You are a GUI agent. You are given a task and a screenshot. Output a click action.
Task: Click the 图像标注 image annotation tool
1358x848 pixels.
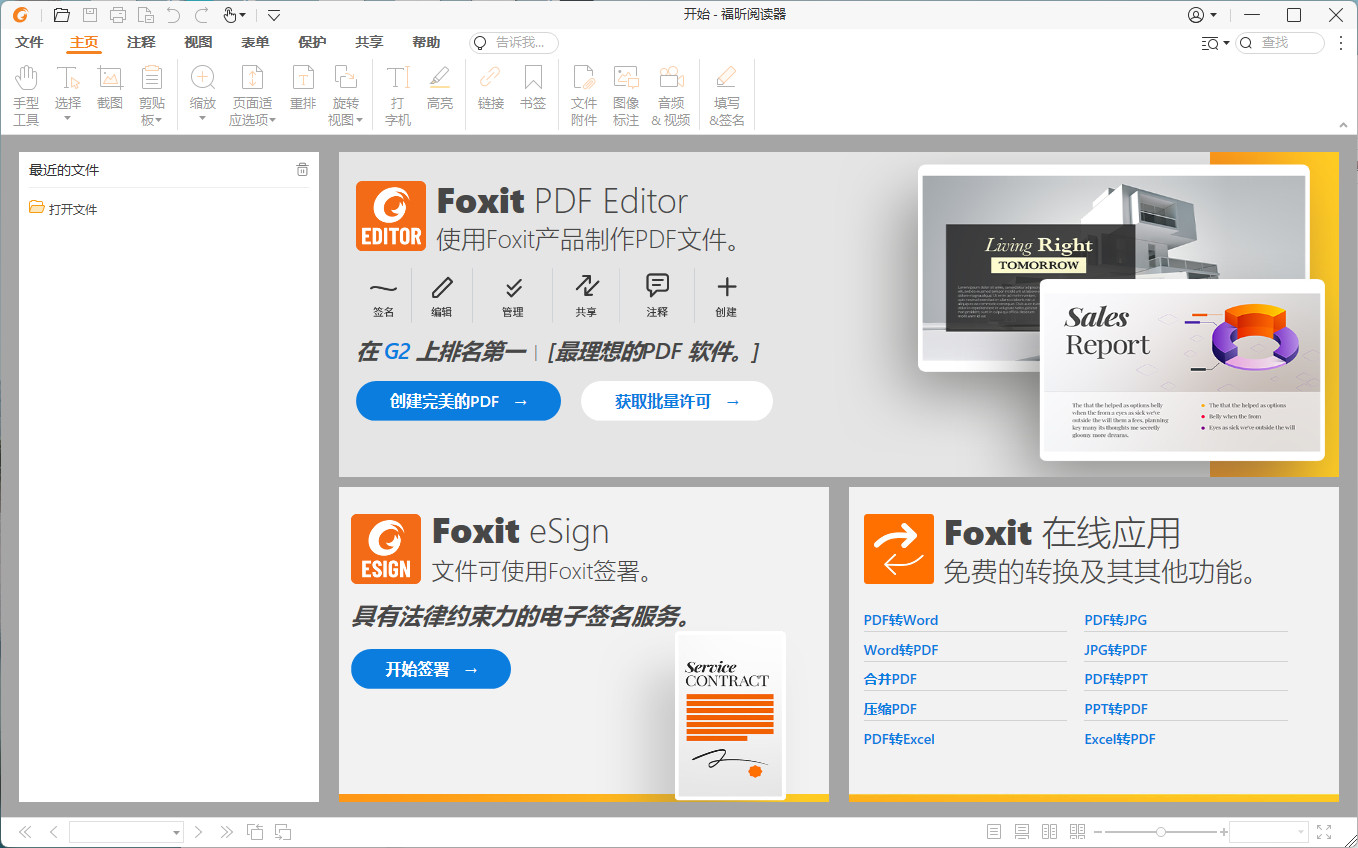click(x=626, y=96)
